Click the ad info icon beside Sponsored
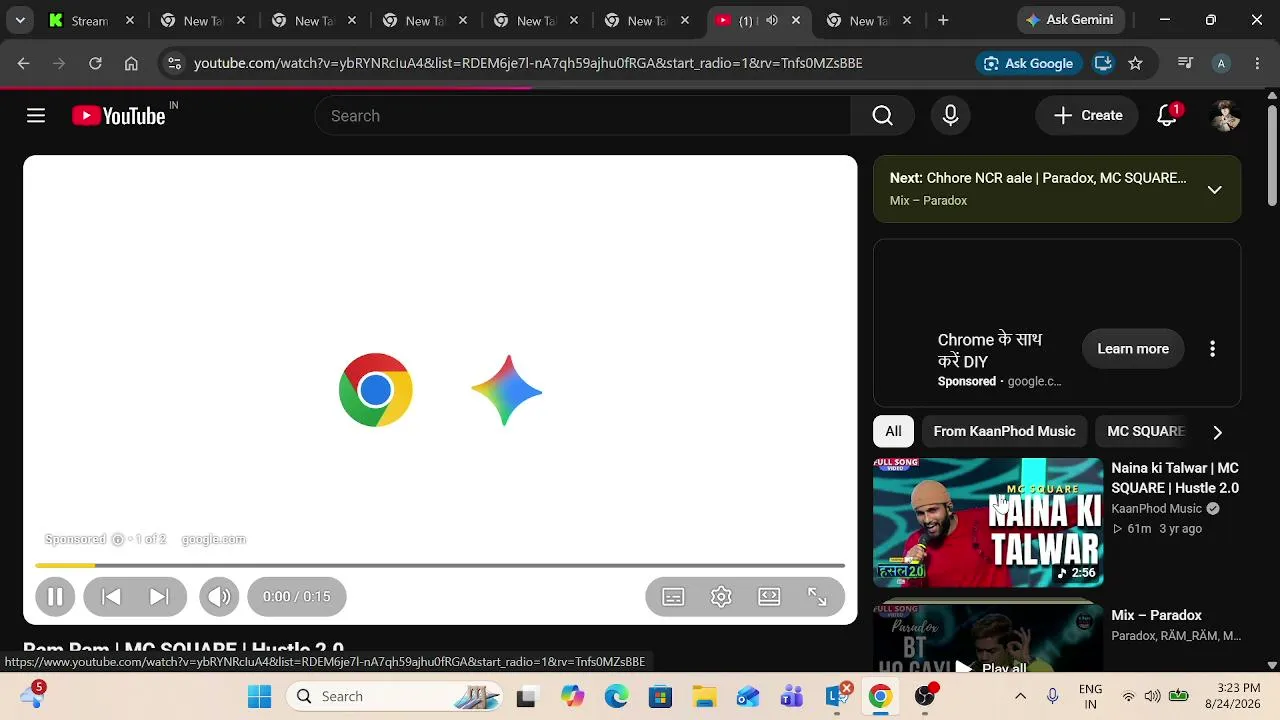The height and width of the screenshot is (720, 1280). [118, 539]
